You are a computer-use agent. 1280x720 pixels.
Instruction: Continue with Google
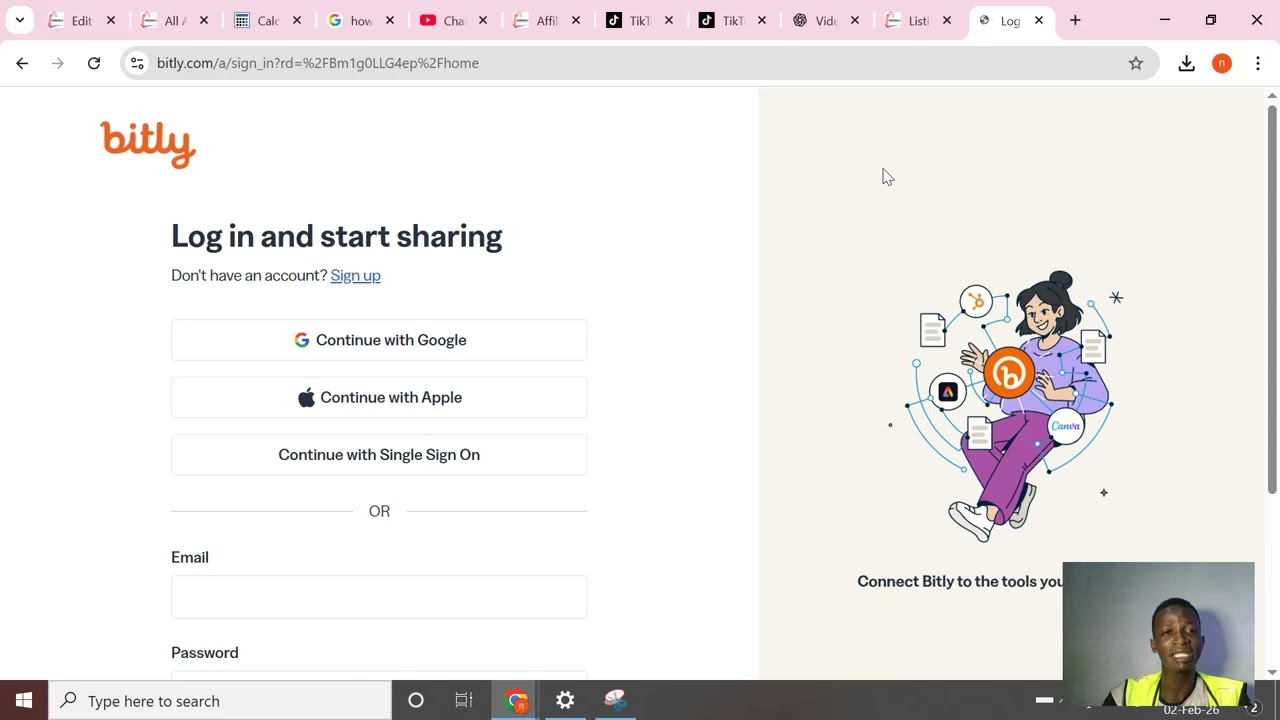coord(379,340)
